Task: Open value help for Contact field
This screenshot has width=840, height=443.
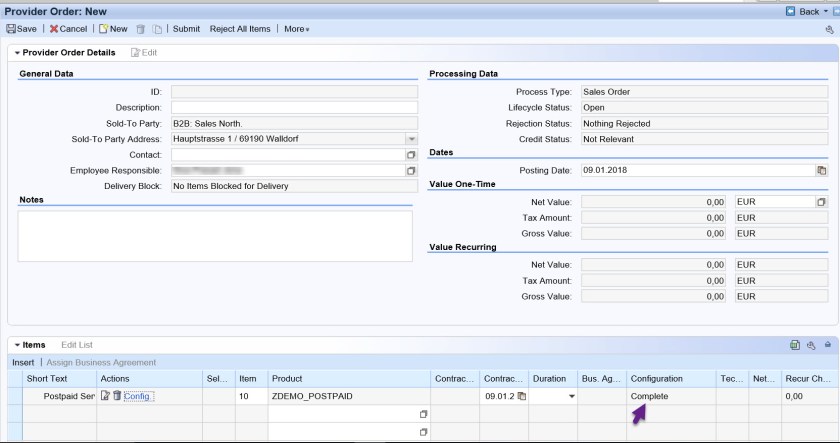Action: [410, 155]
